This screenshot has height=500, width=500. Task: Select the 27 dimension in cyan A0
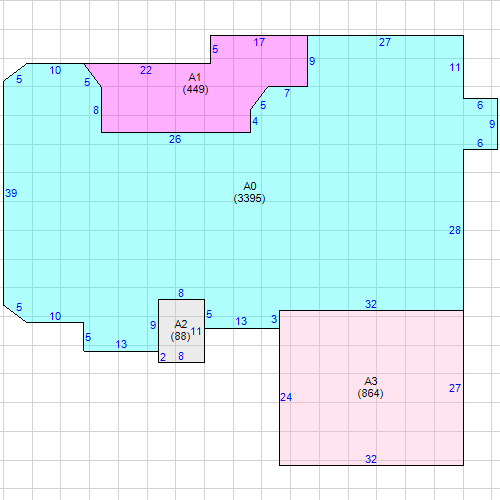pos(385,42)
